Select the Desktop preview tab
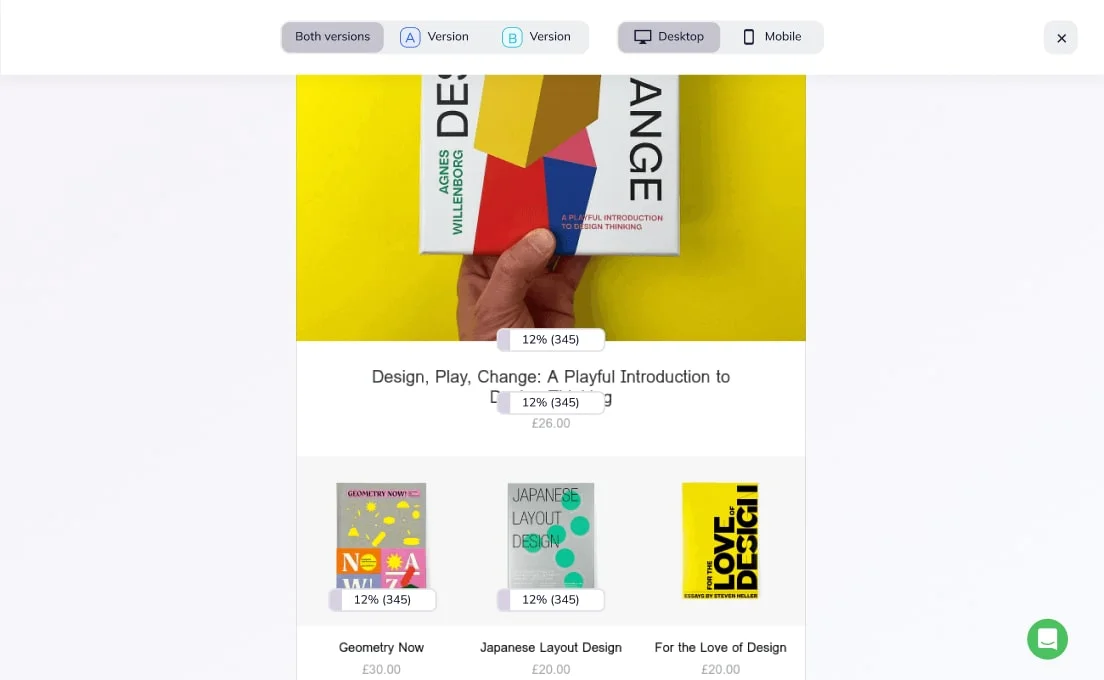This screenshot has height=680, width=1104. [x=669, y=37]
